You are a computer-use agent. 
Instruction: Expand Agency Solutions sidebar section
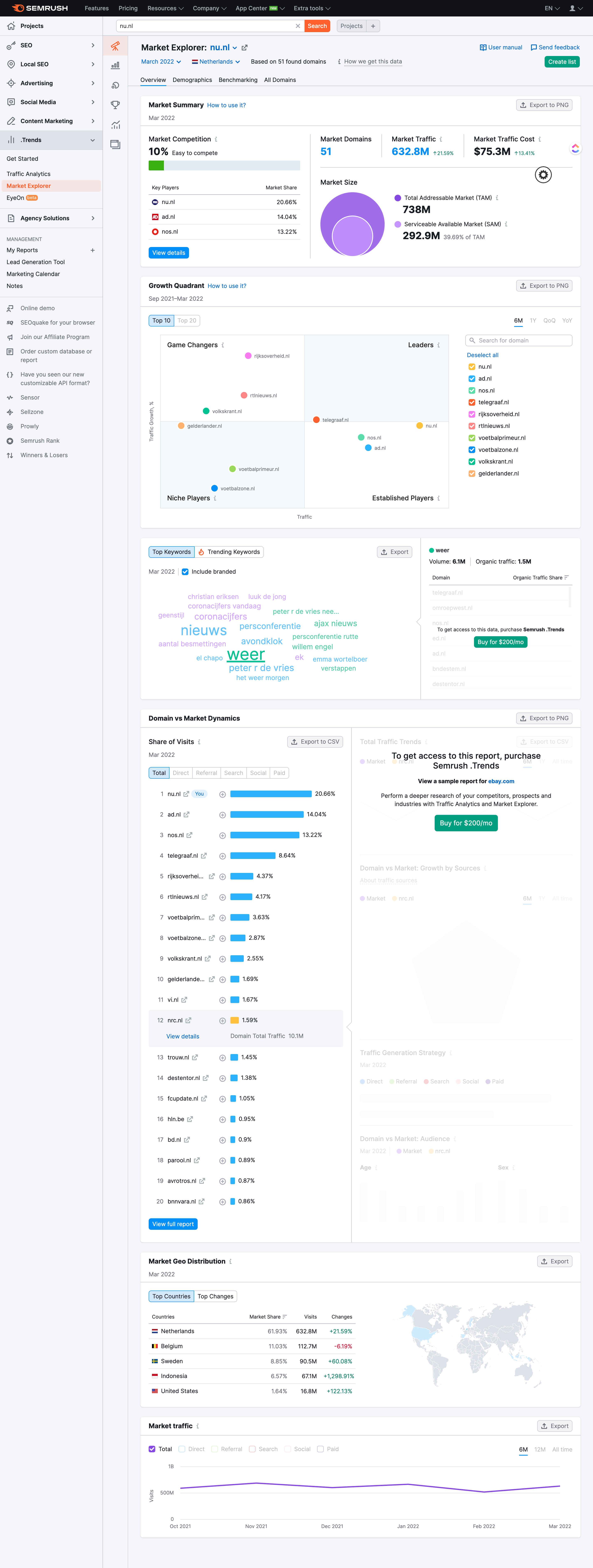(51, 218)
